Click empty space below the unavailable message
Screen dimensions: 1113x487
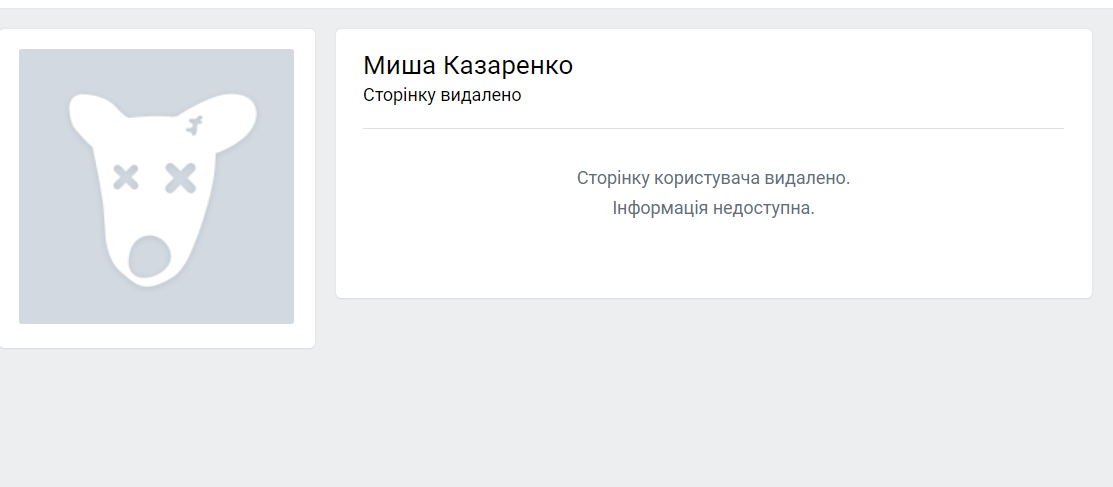tap(713, 260)
